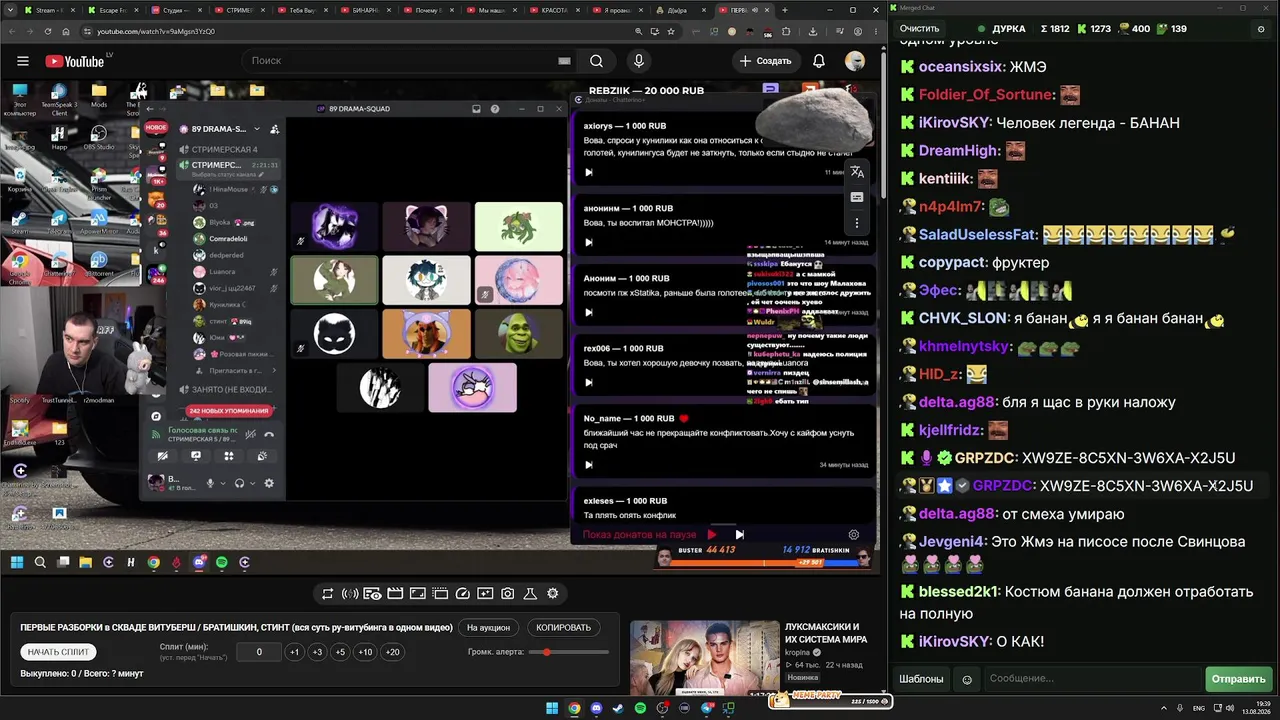This screenshot has width=1280, height=720.
Task: Click the chat message input field
Action: [x=1091, y=679]
